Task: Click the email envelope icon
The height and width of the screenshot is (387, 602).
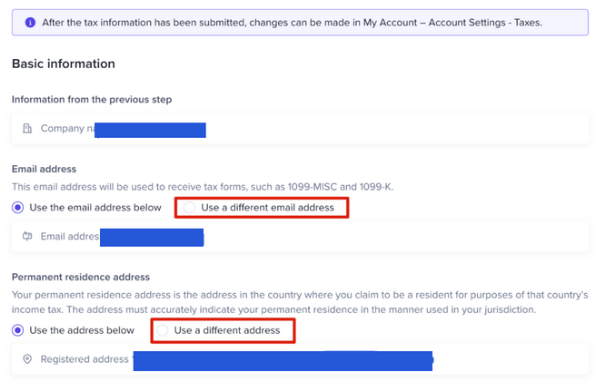Action: pos(27,236)
